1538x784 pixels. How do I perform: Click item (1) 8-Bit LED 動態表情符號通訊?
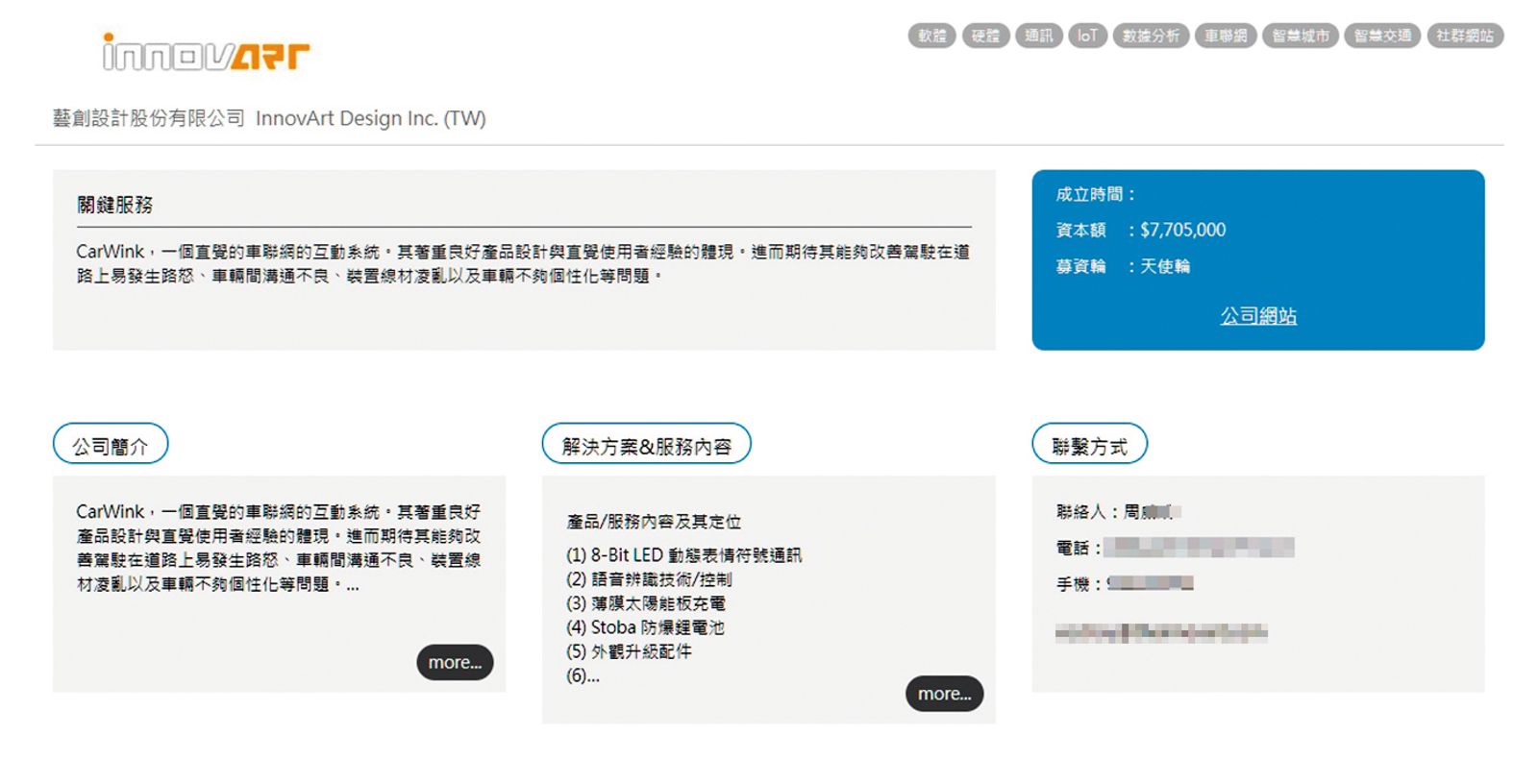click(683, 555)
